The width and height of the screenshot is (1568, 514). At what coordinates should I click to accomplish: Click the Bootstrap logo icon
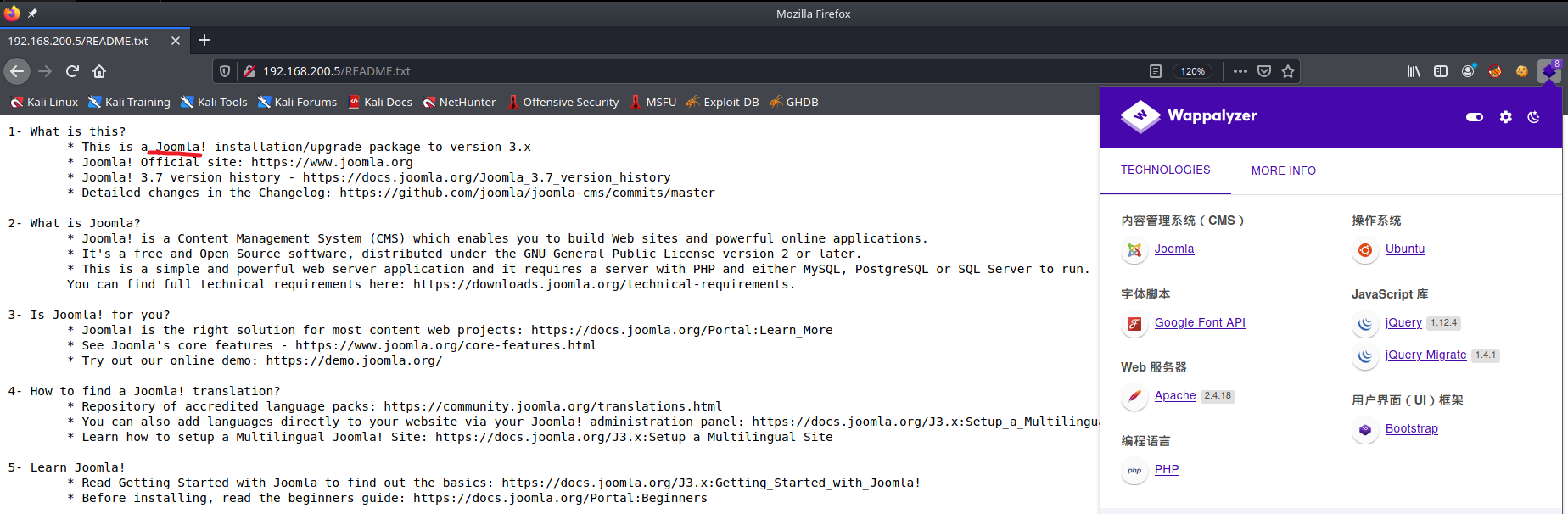(1365, 430)
